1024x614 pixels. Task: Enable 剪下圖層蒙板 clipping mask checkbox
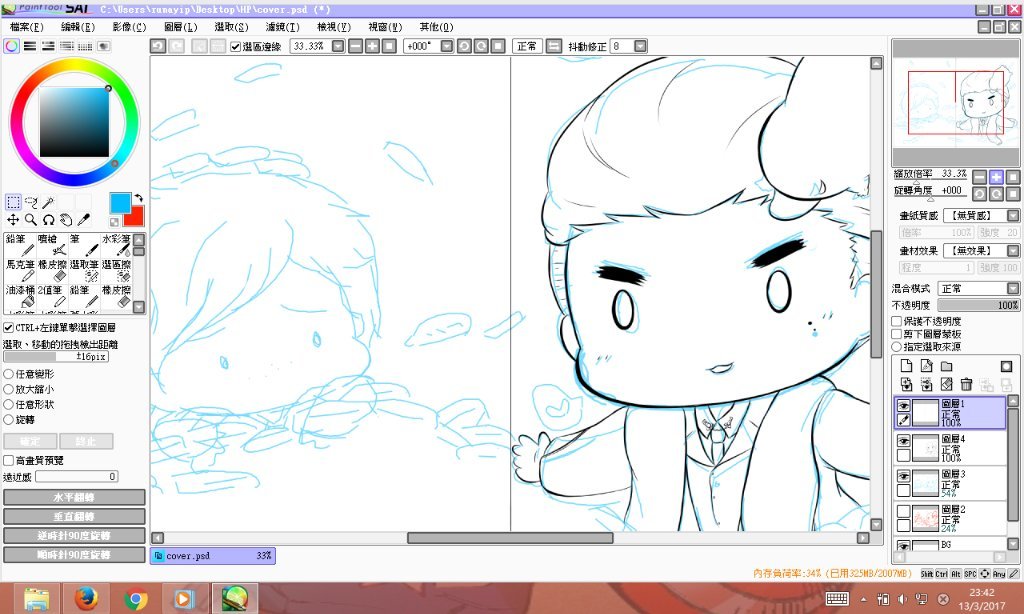tap(897, 334)
